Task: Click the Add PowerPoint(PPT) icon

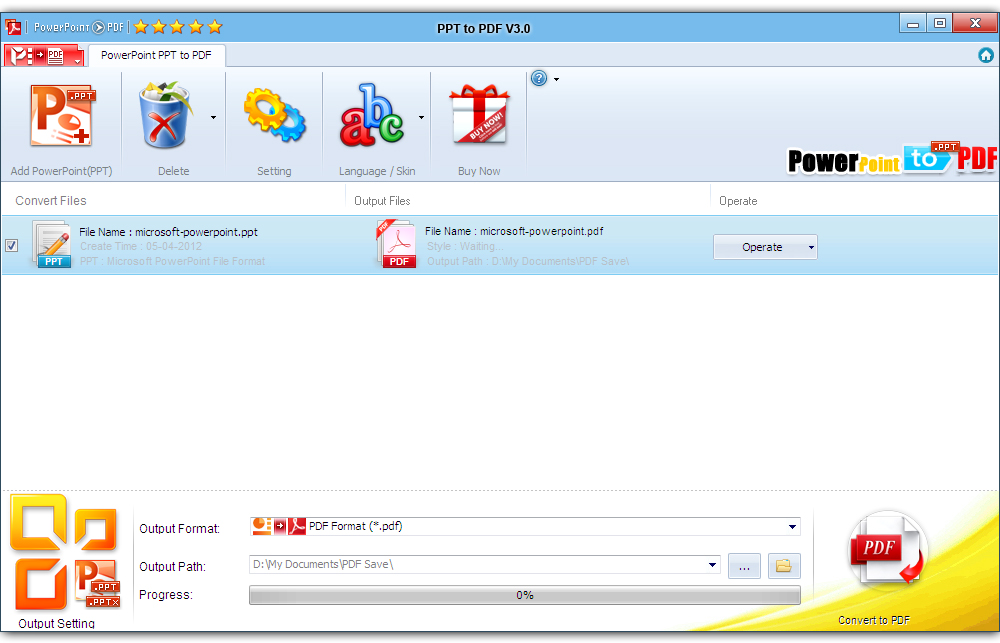Action: click(62, 116)
